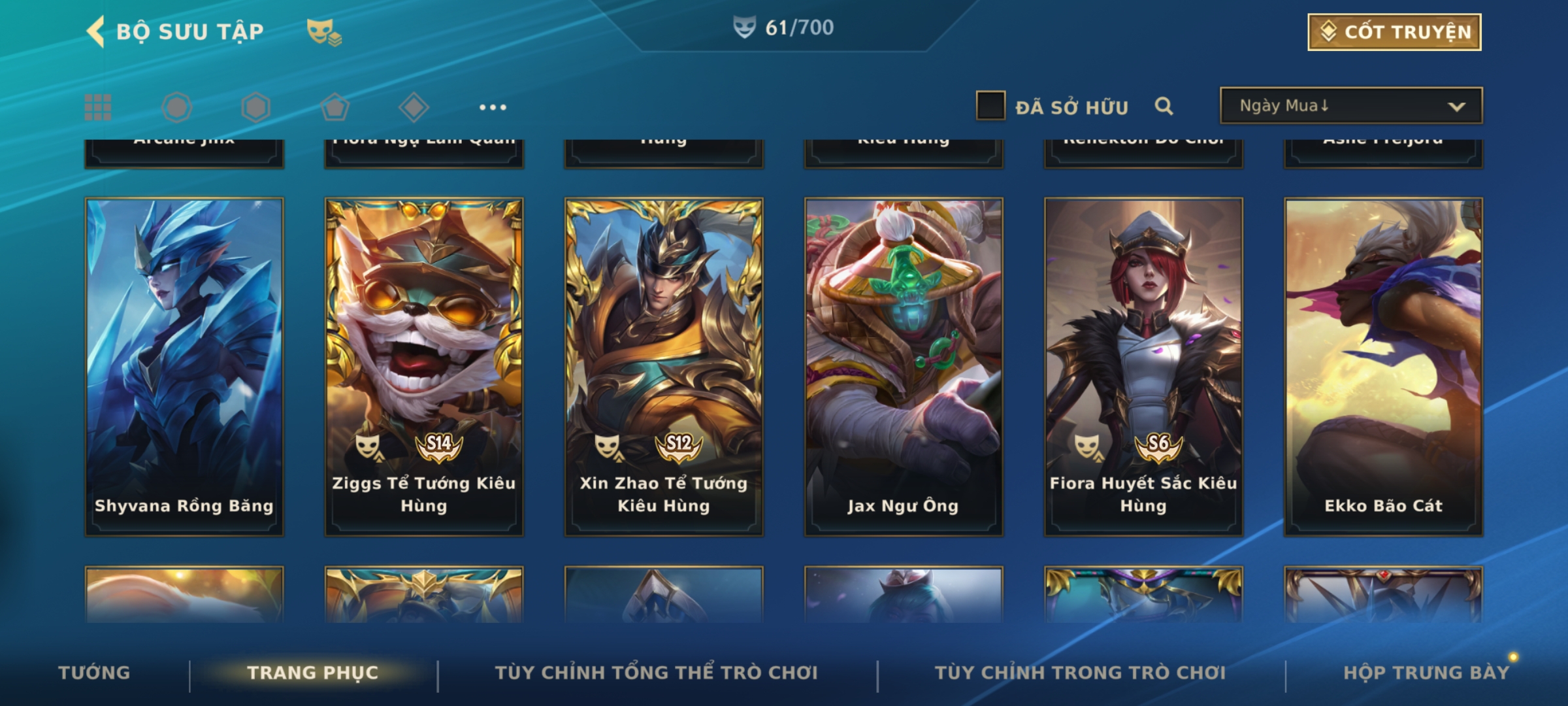1568x706 pixels.
Task: Switch to the Hộp Trưng Bày tab
Action: [1426, 673]
